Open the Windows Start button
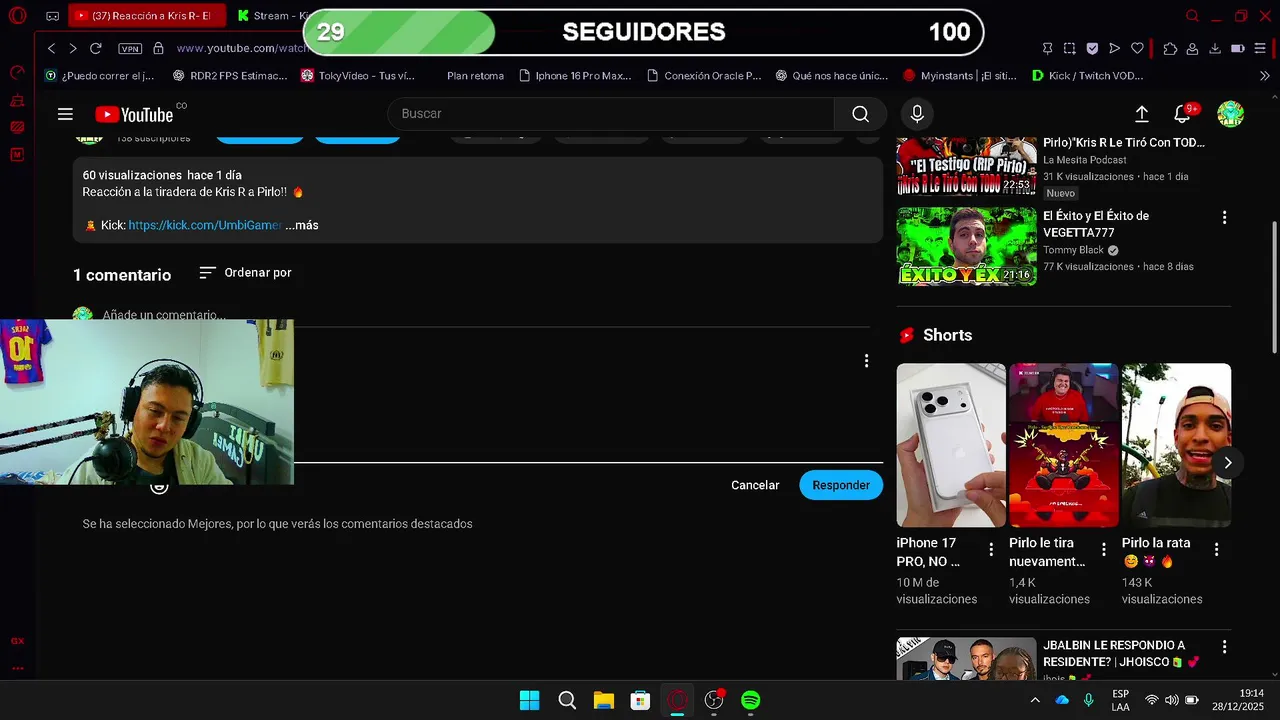Screen dimensions: 1280x720 coord(529,700)
